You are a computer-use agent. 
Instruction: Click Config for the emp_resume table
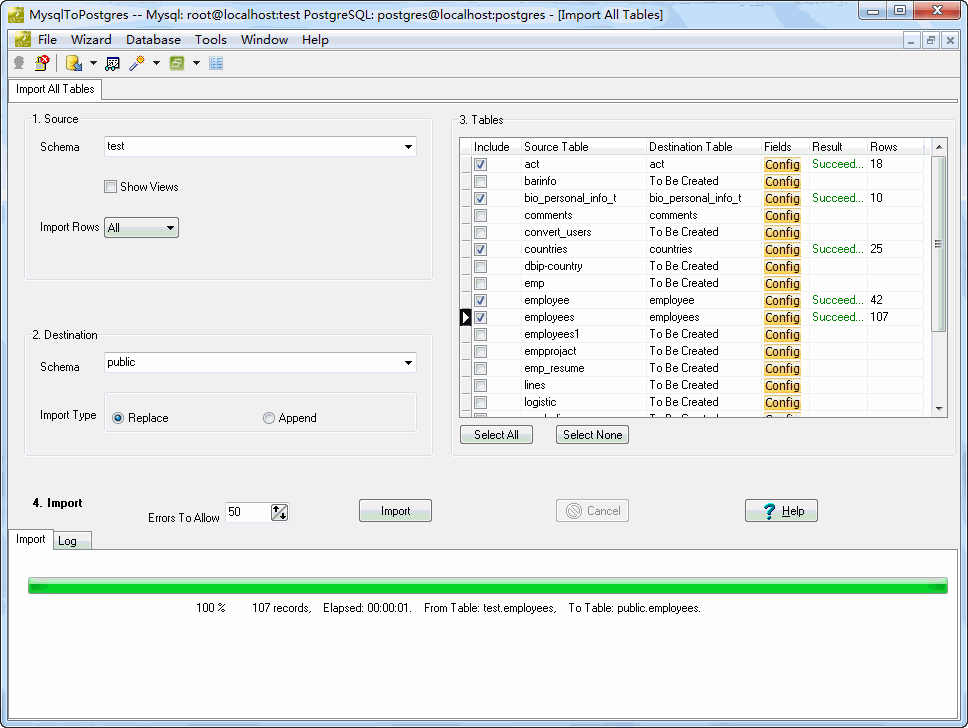tap(782, 368)
